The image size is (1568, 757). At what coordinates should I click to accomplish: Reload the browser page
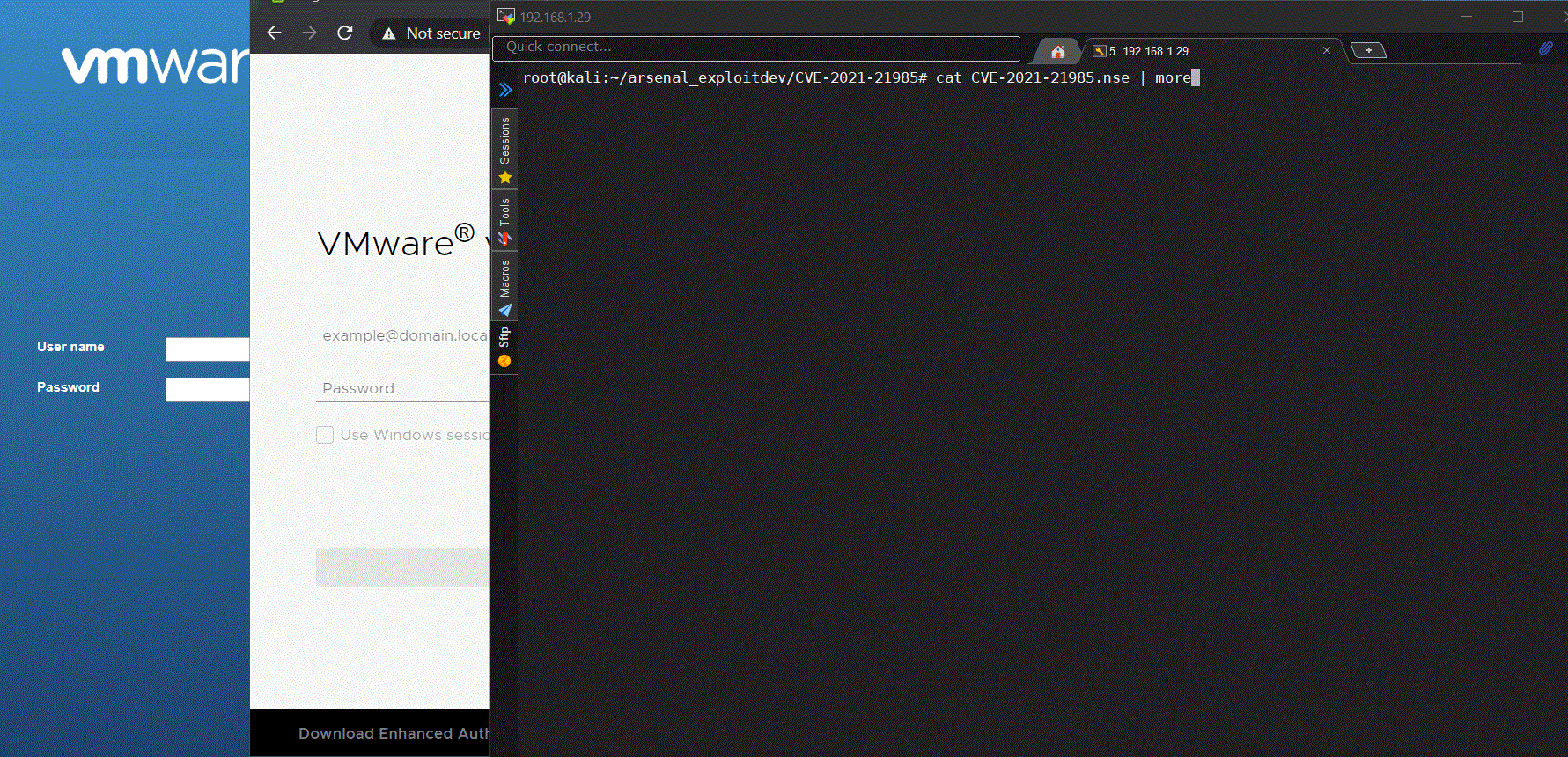pos(345,33)
